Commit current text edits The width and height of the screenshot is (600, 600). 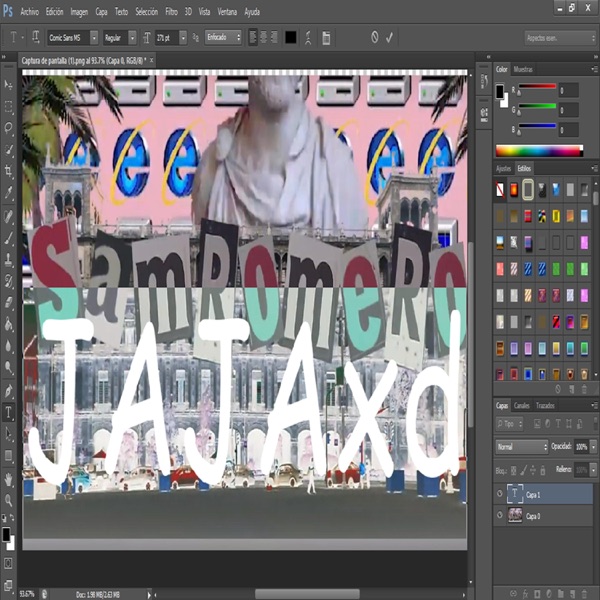coord(390,37)
